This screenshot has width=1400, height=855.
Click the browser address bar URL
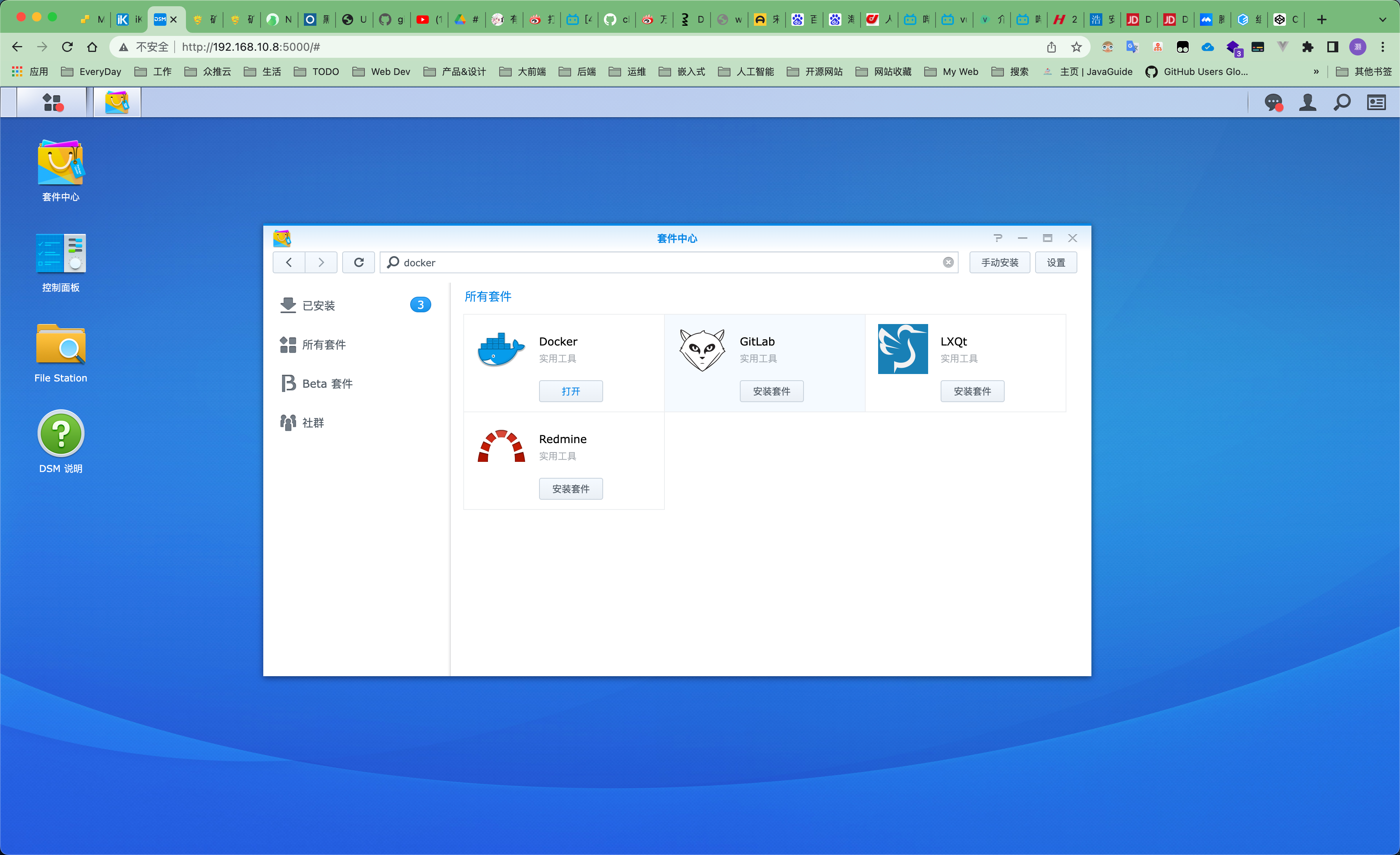coord(251,47)
